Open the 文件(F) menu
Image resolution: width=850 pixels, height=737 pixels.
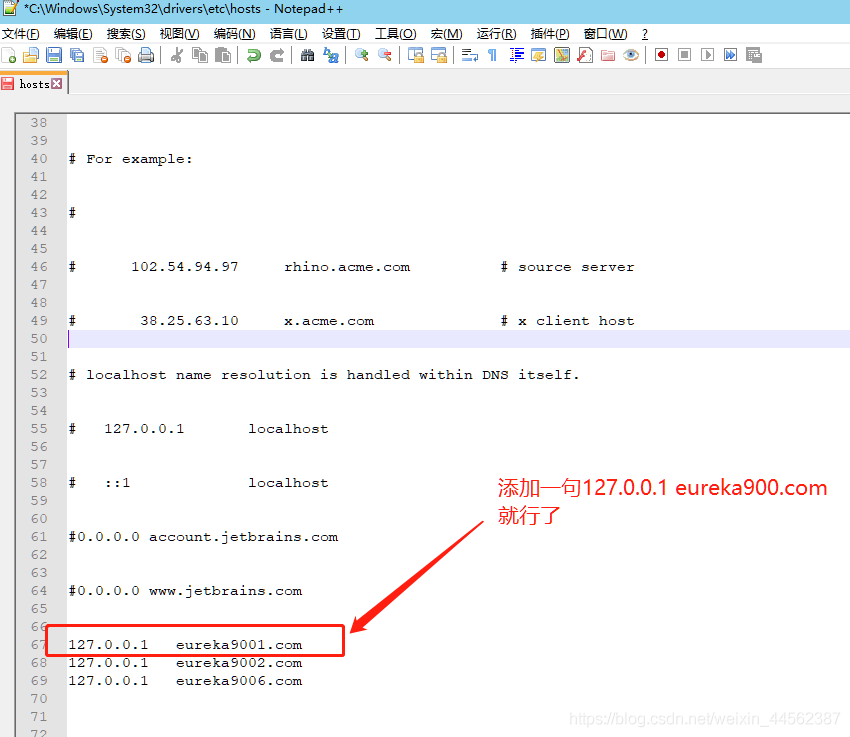(21, 34)
